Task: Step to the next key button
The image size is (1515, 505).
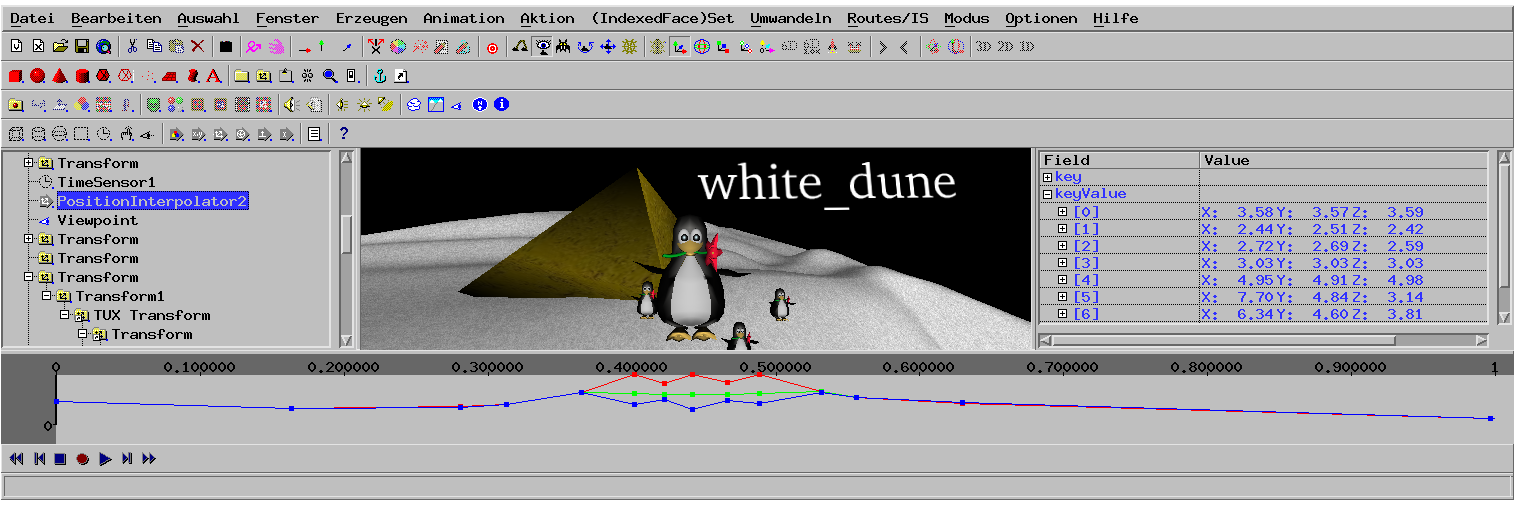Action: click(127, 459)
